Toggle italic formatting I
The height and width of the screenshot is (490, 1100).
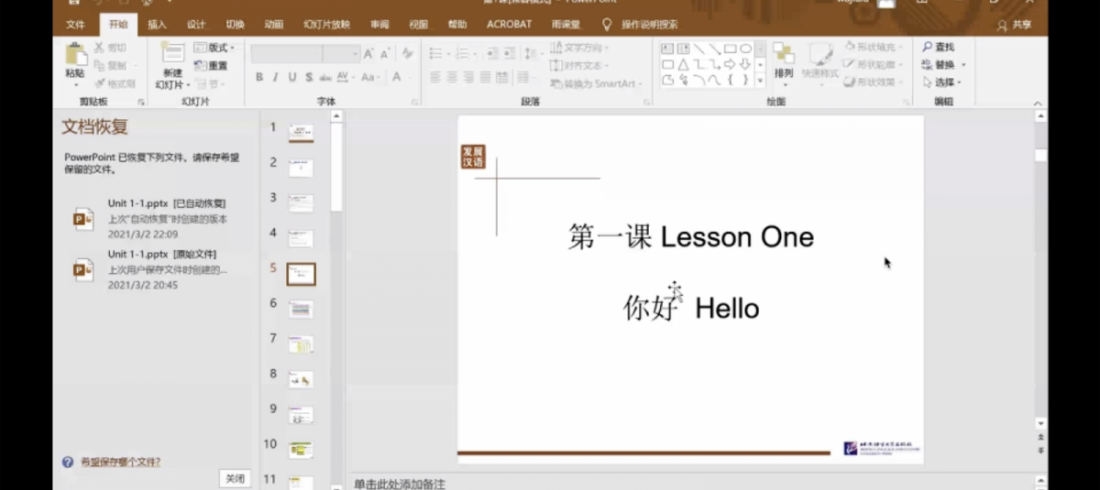[276, 77]
